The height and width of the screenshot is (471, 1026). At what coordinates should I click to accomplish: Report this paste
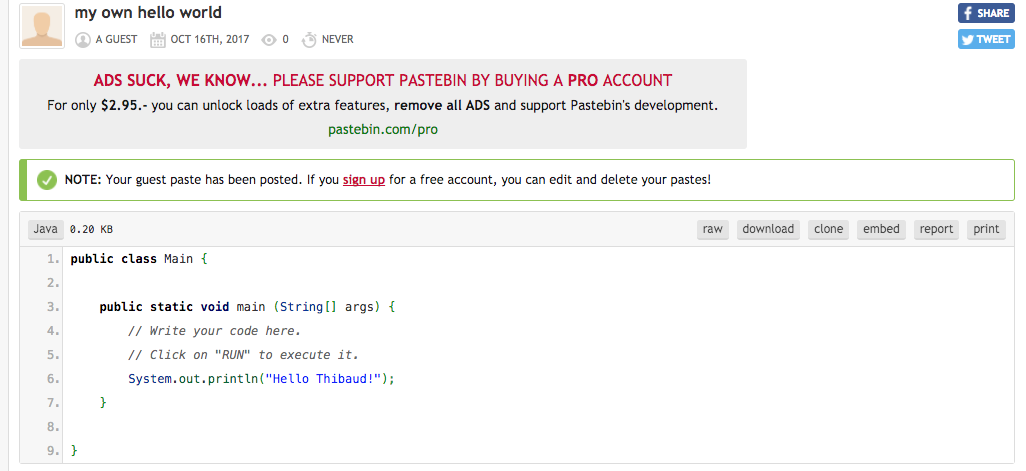click(x=936, y=229)
